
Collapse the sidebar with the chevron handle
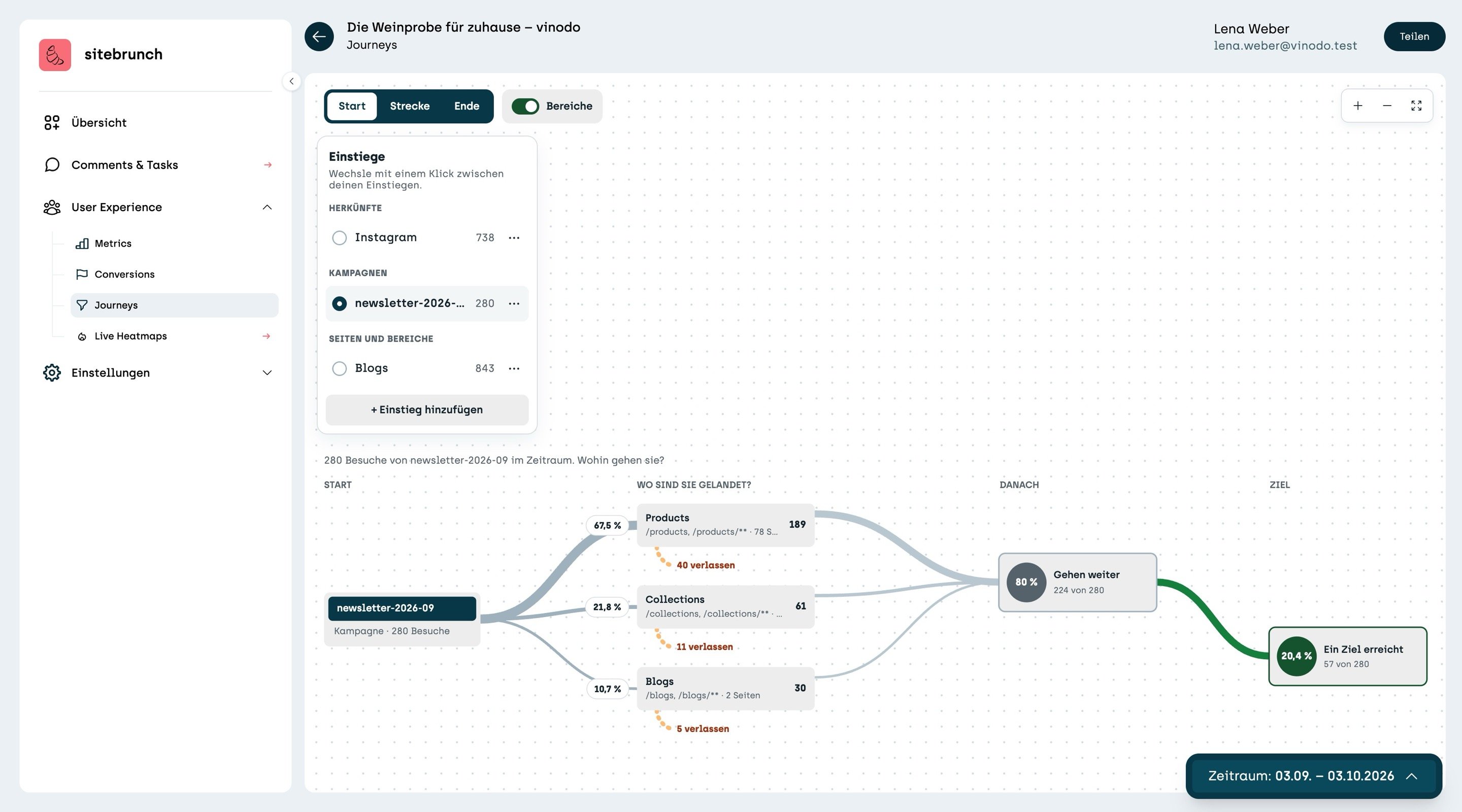click(x=291, y=81)
